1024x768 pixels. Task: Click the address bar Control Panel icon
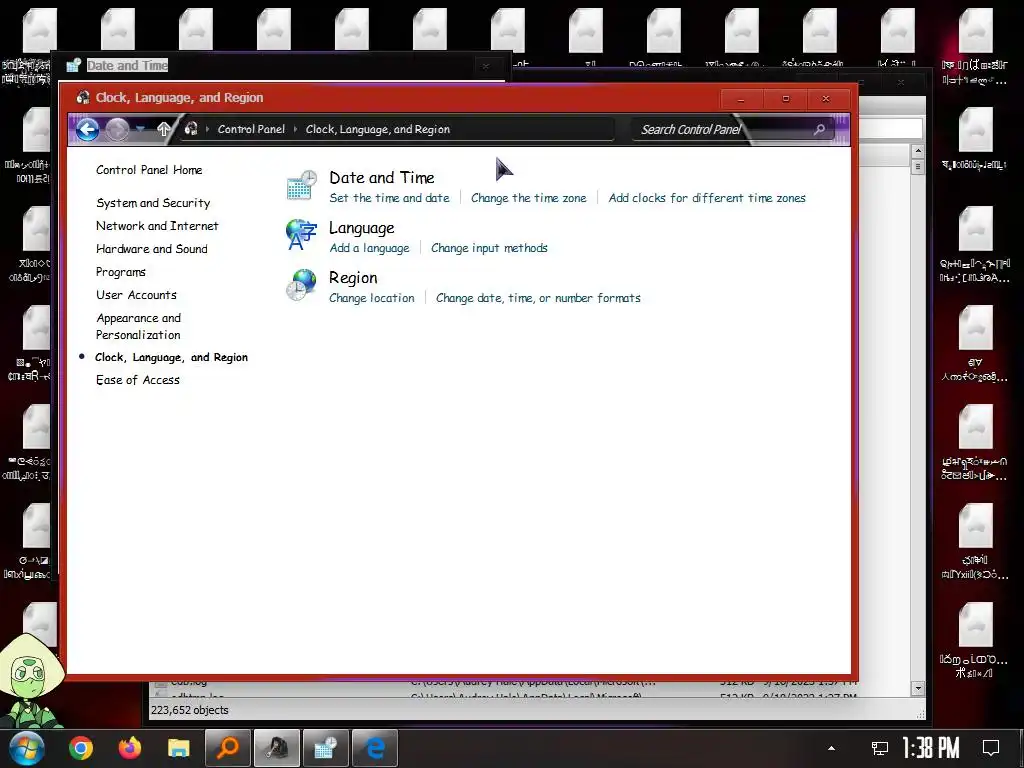[x=191, y=129]
